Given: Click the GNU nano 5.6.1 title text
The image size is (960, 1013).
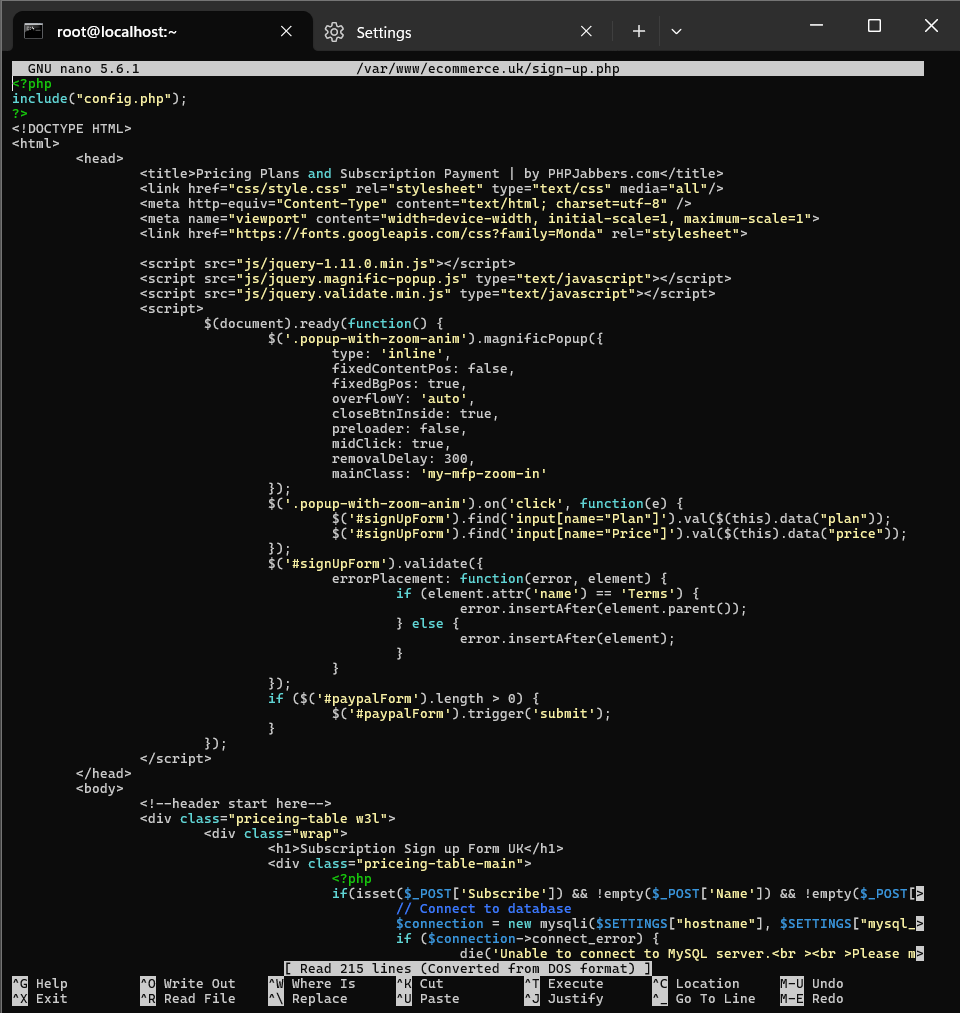Looking at the screenshot, I should 83,68.
